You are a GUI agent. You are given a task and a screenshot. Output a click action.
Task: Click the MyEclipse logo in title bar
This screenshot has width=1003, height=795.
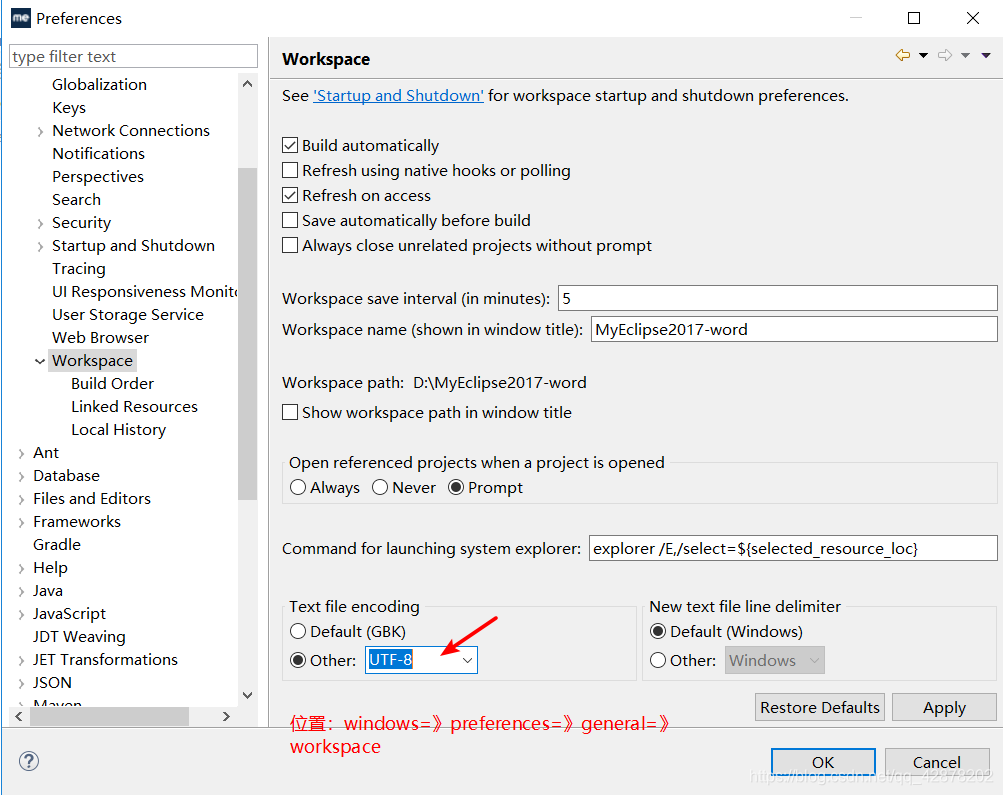click(x=21, y=18)
